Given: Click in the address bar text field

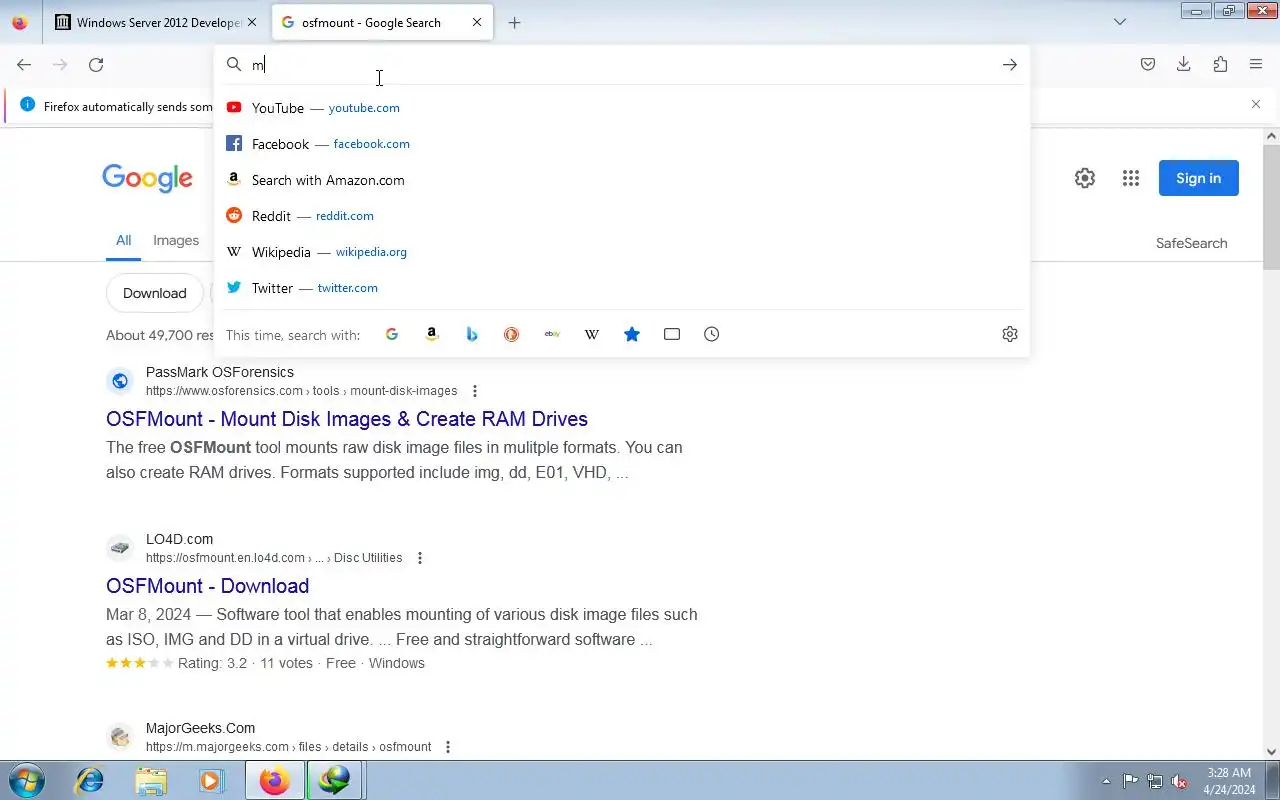Looking at the screenshot, I should pyautogui.click(x=620, y=65).
